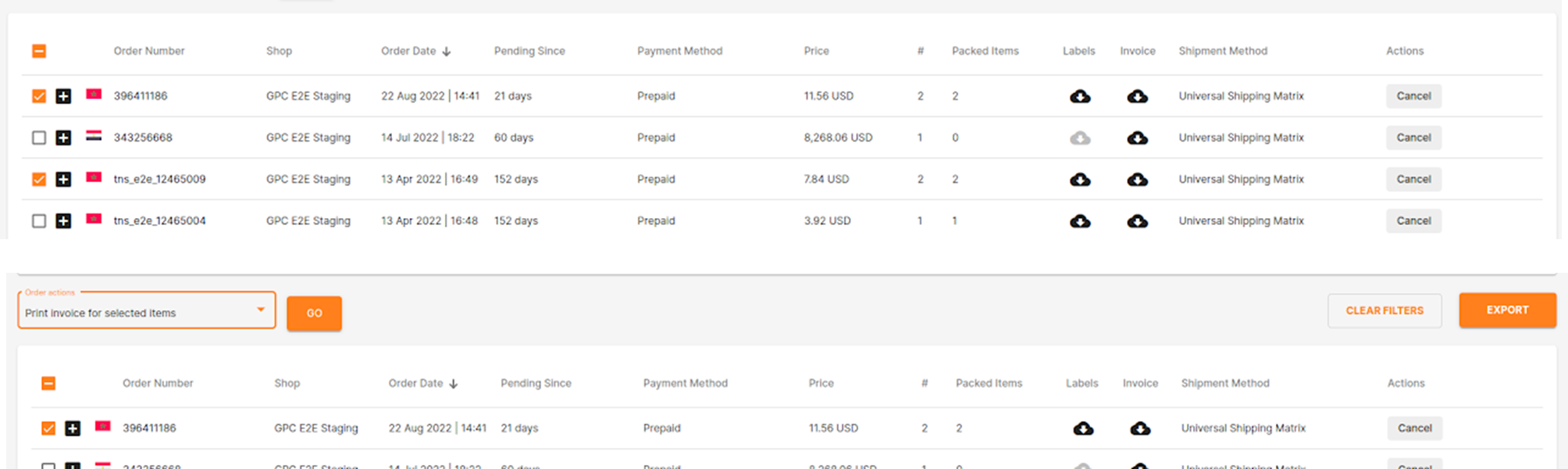Expand row details for order 343256668

(x=64, y=138)
